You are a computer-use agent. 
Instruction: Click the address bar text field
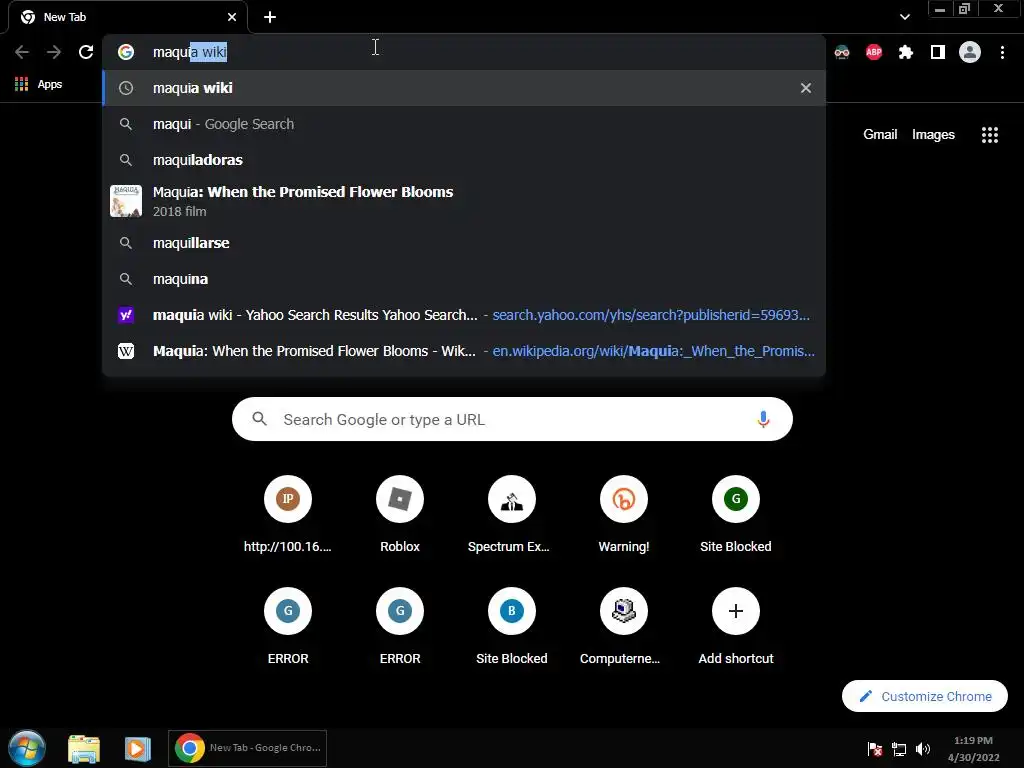[464, 52]
